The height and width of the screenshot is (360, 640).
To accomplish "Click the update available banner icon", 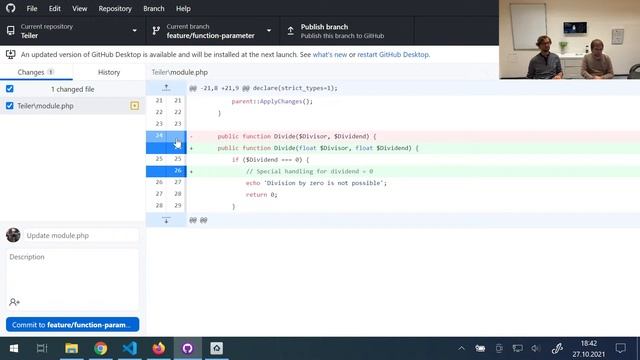I will pyautogui.click(x=11, y=54).
